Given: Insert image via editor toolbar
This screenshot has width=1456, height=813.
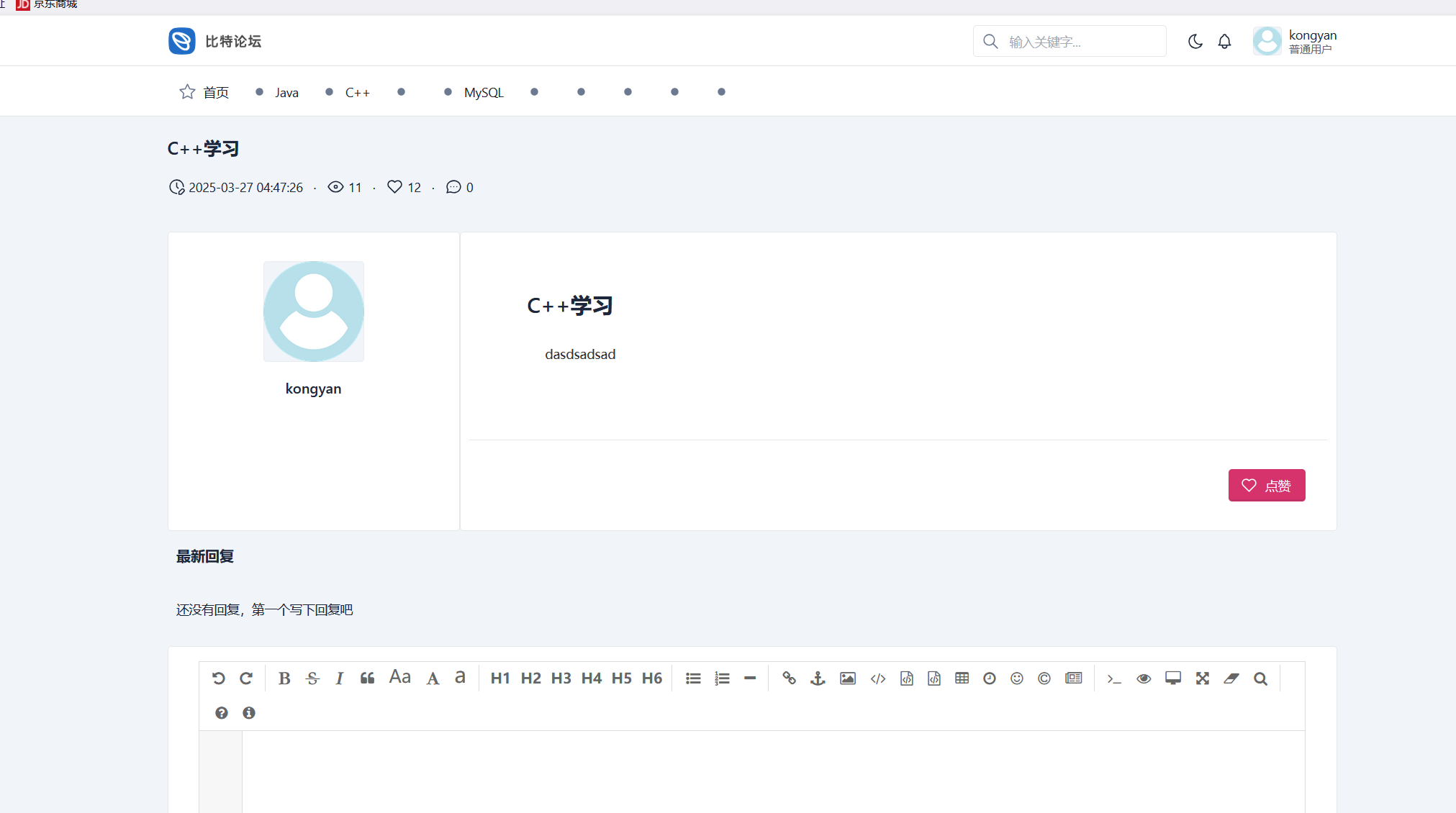Looking at the screenshot, I should click(x=848, y=678).
